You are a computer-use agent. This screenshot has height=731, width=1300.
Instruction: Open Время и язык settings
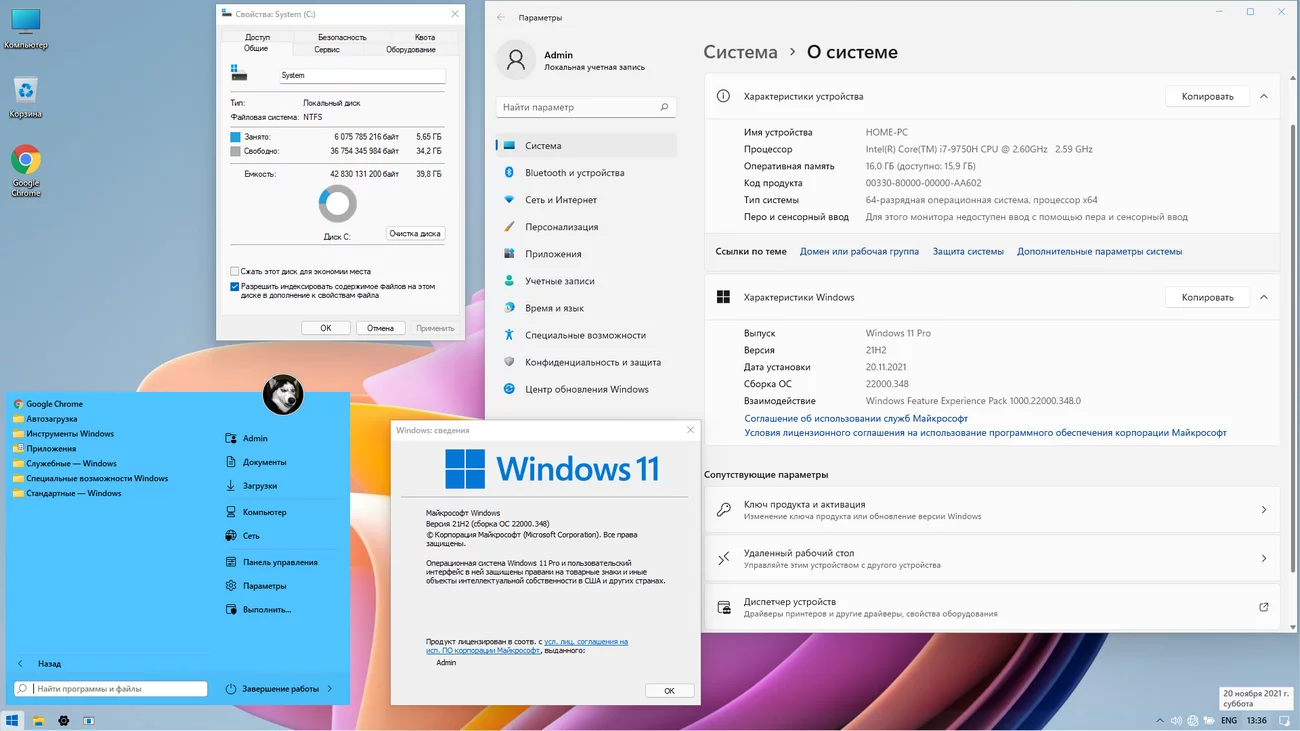pos(586,308)
